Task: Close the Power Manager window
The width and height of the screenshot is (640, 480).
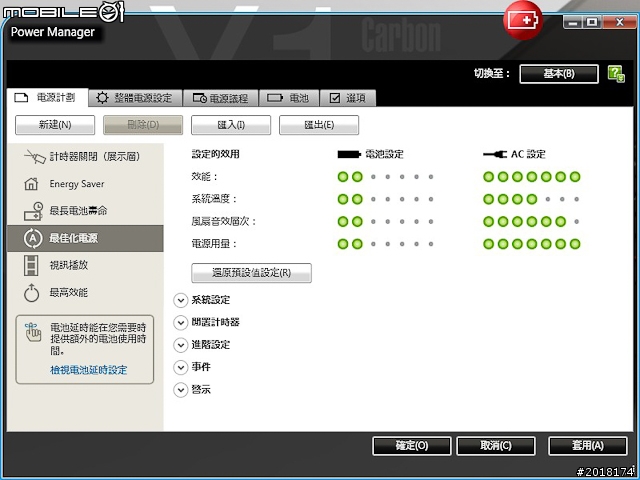Action: pyautogui.click(x=619, y=22)
